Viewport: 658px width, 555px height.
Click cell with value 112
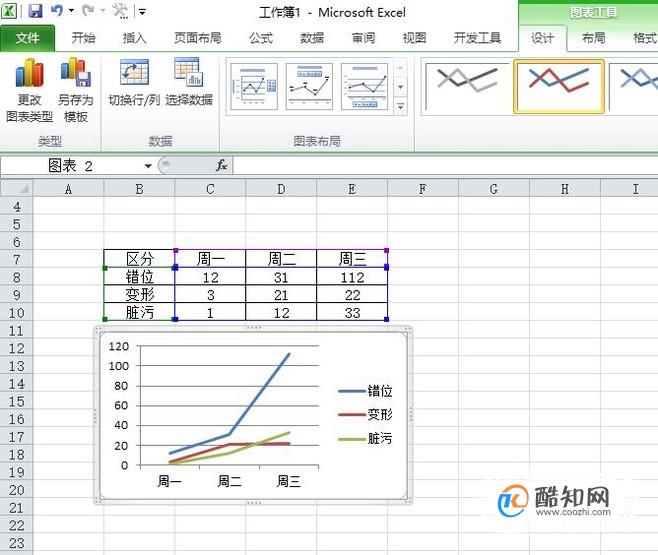click(352, 277)
